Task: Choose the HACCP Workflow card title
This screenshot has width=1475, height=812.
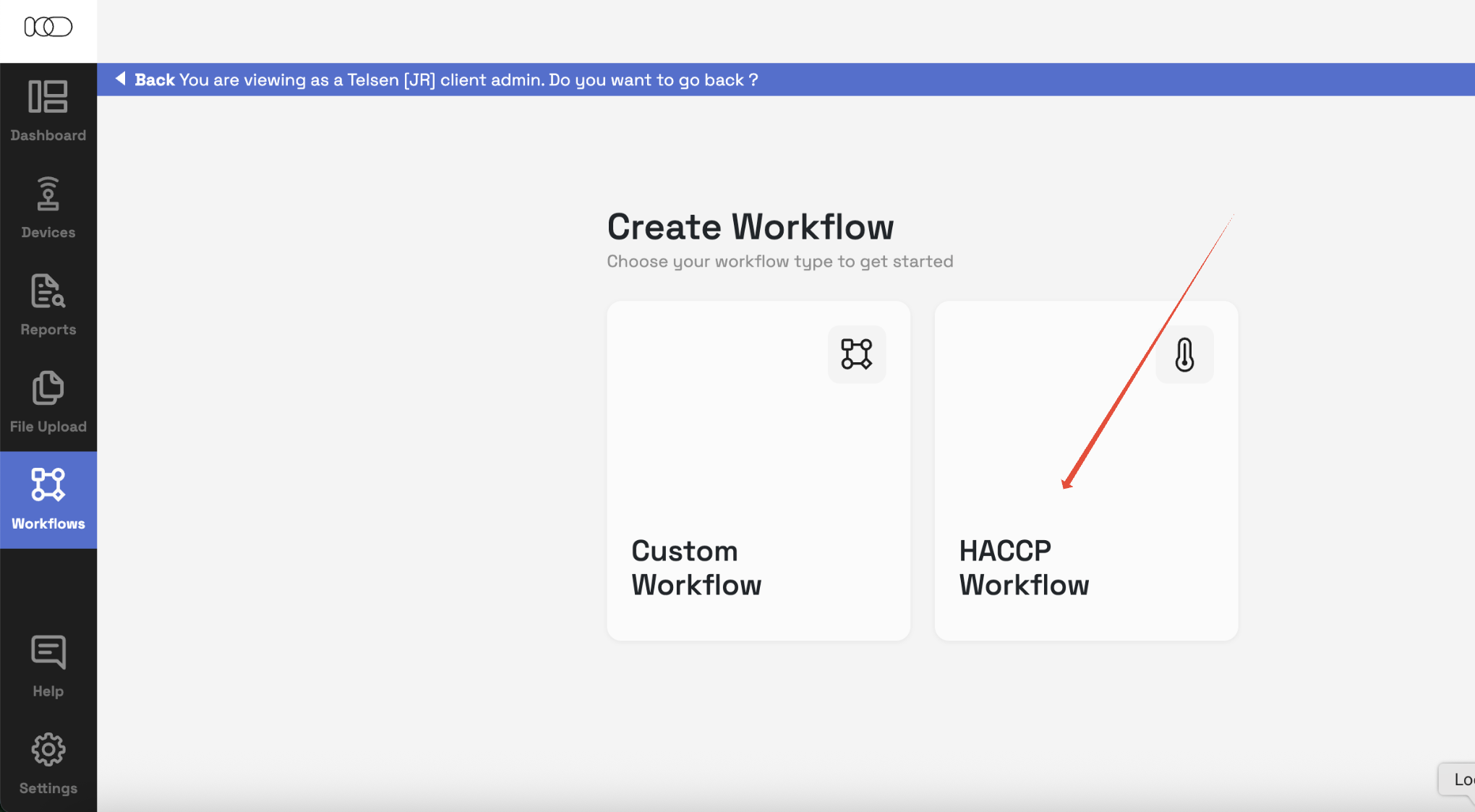Action: [x=1023, y=568]
